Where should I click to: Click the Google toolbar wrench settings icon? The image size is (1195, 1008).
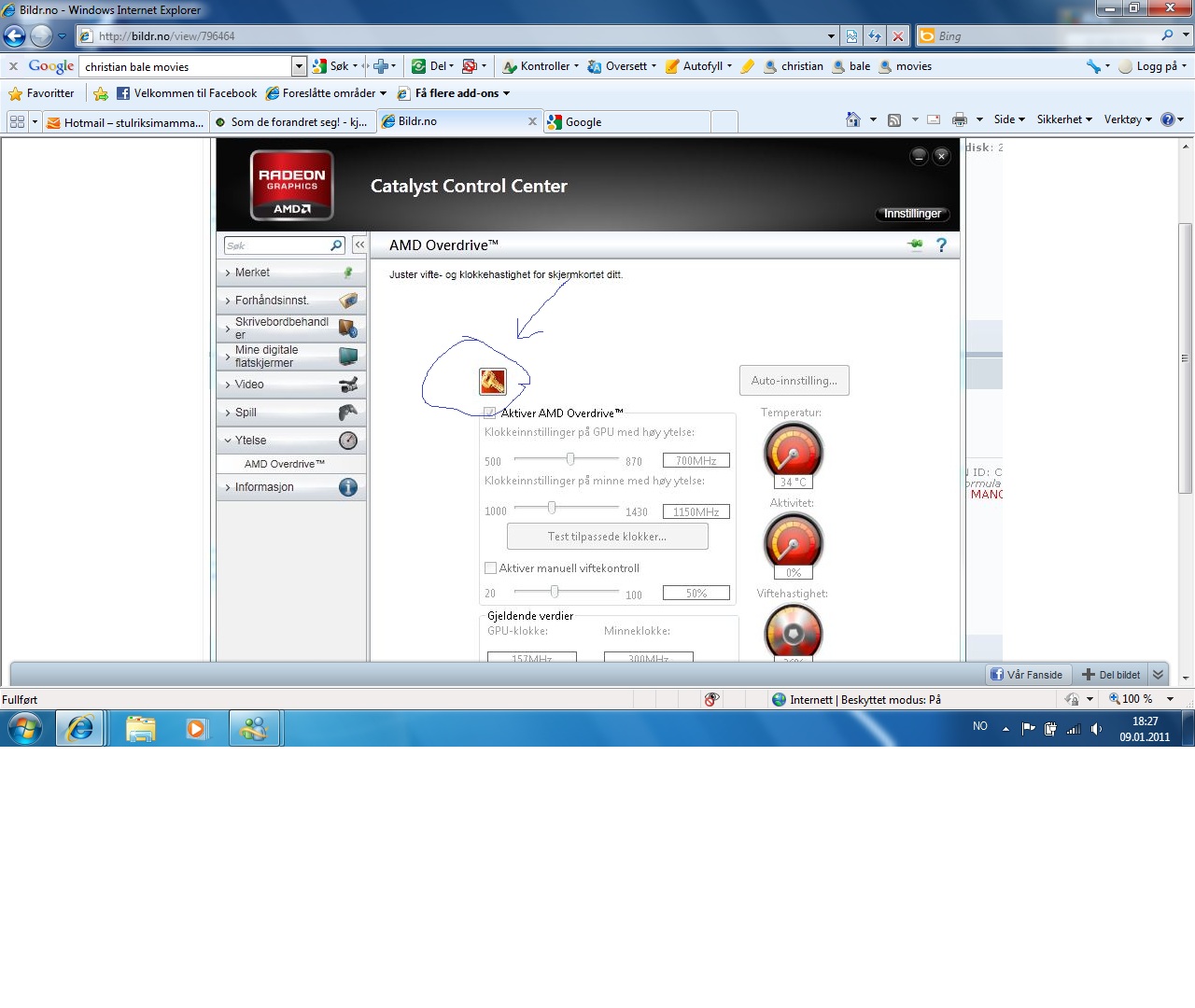(x=1093, y=66)
